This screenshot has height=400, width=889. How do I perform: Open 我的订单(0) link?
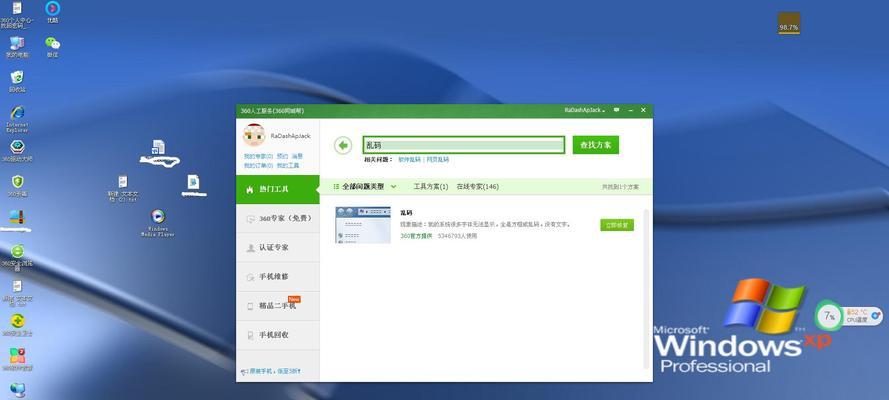pos(259,165)
